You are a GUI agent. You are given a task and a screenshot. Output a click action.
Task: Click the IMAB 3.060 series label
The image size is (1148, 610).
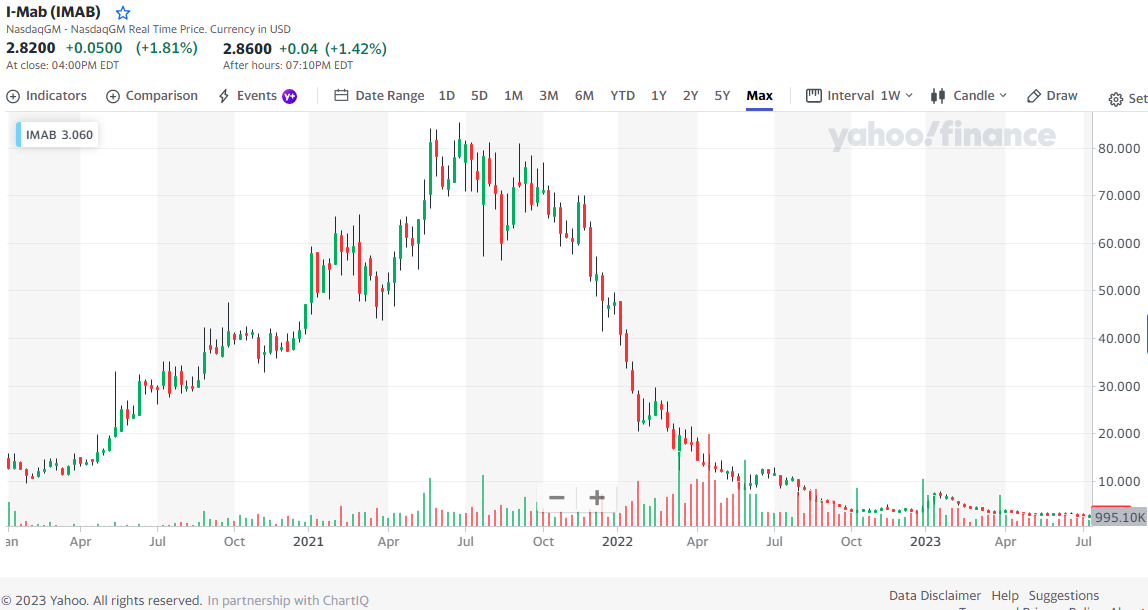[59, 135]
